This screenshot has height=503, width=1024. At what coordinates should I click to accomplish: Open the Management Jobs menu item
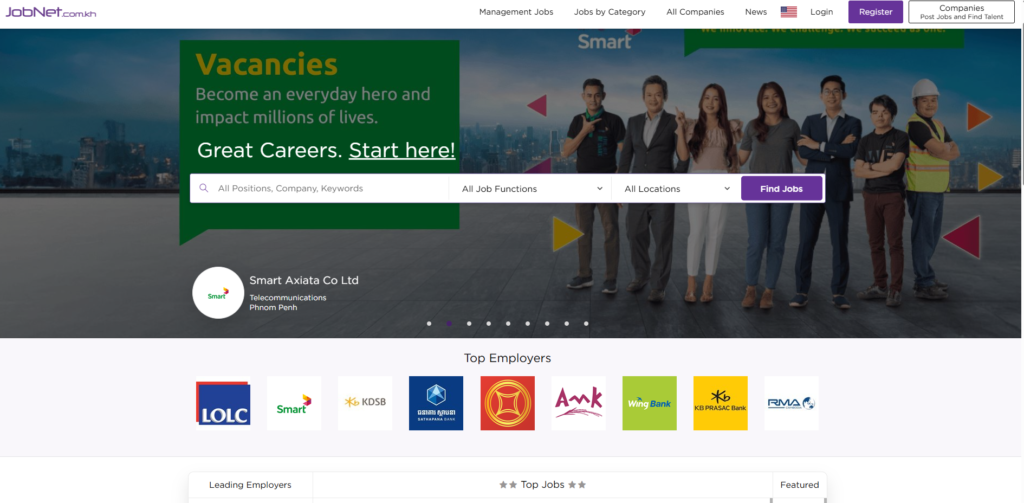516,12
